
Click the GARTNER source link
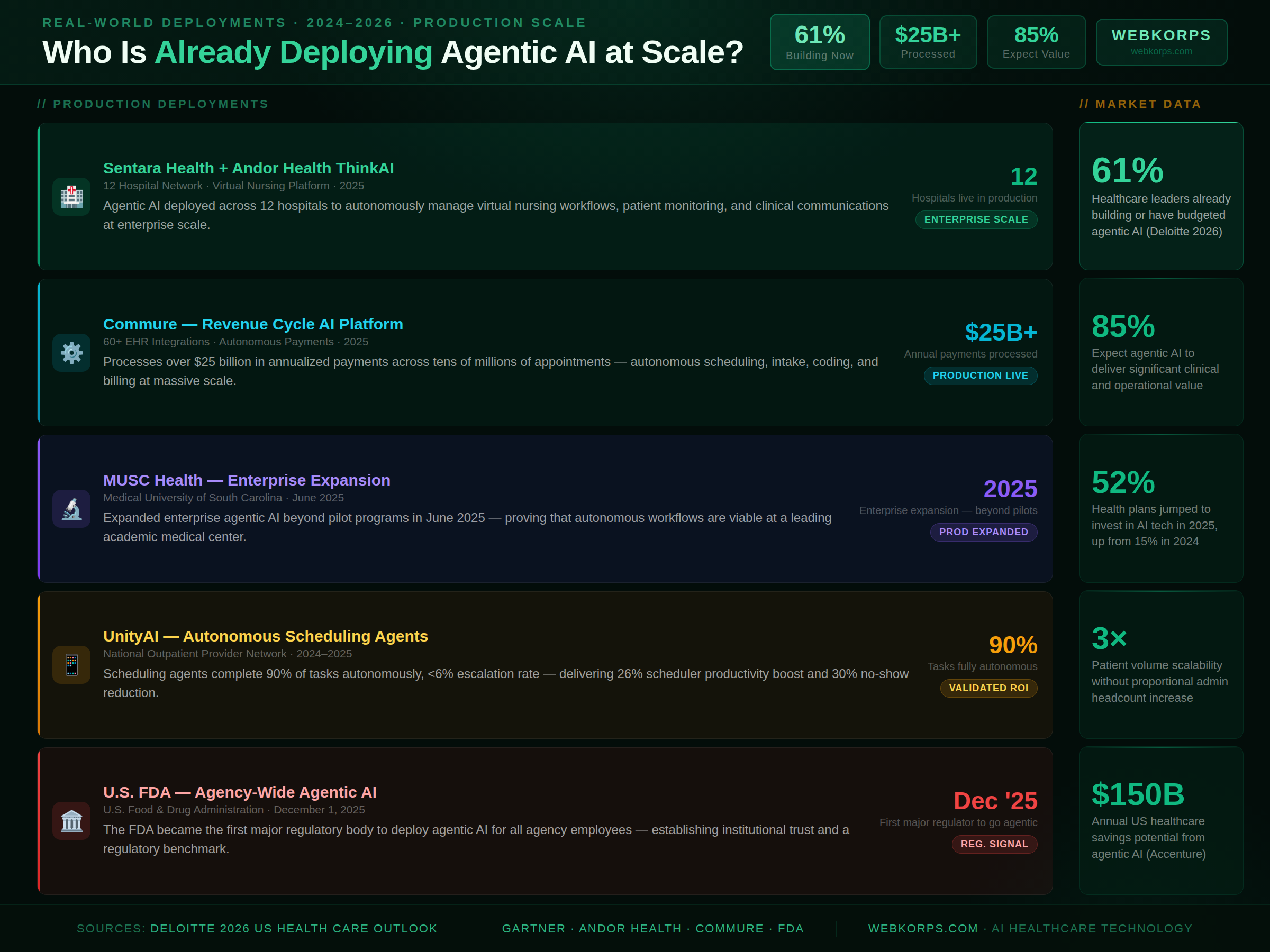pyautogui.click(x=533, y=928)
